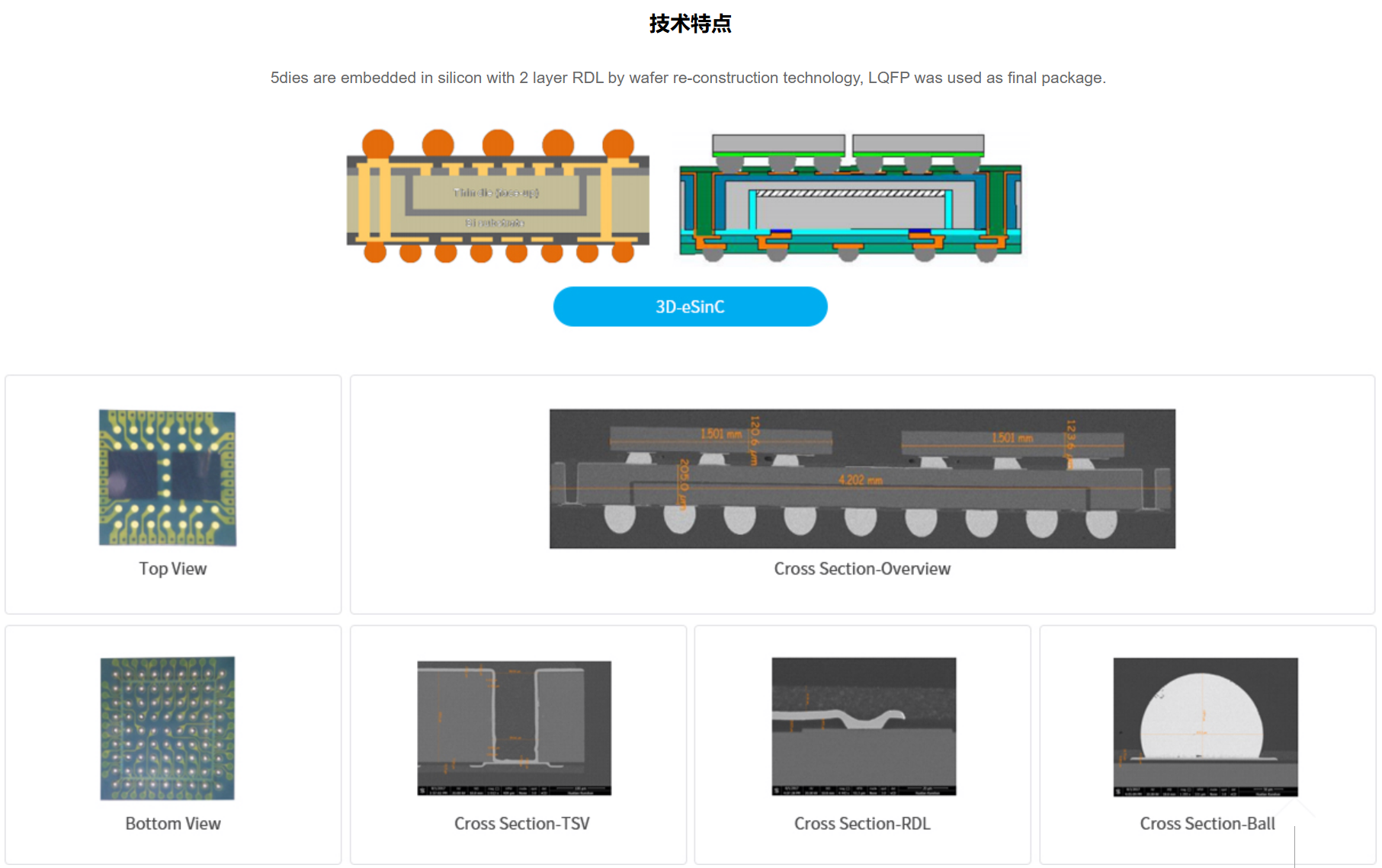Click the "Cross Section-Overview" caption
Image resolution: width=1382 pixels, height=868 pixels.
click(x=862, y=569)
